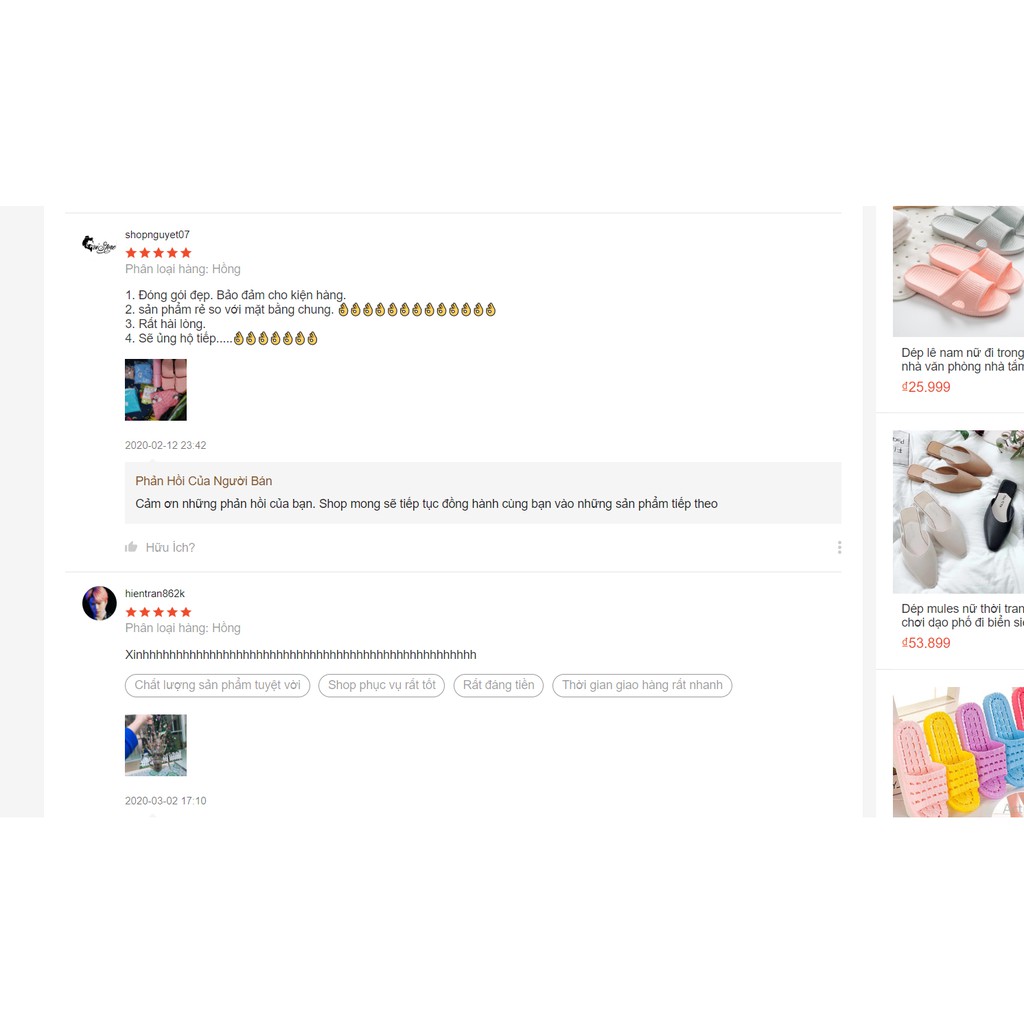This screenshot has height=1024, width=1024.
Task: View hientran862k's review photo thumbnail
Action: click(x=155, y=745)
